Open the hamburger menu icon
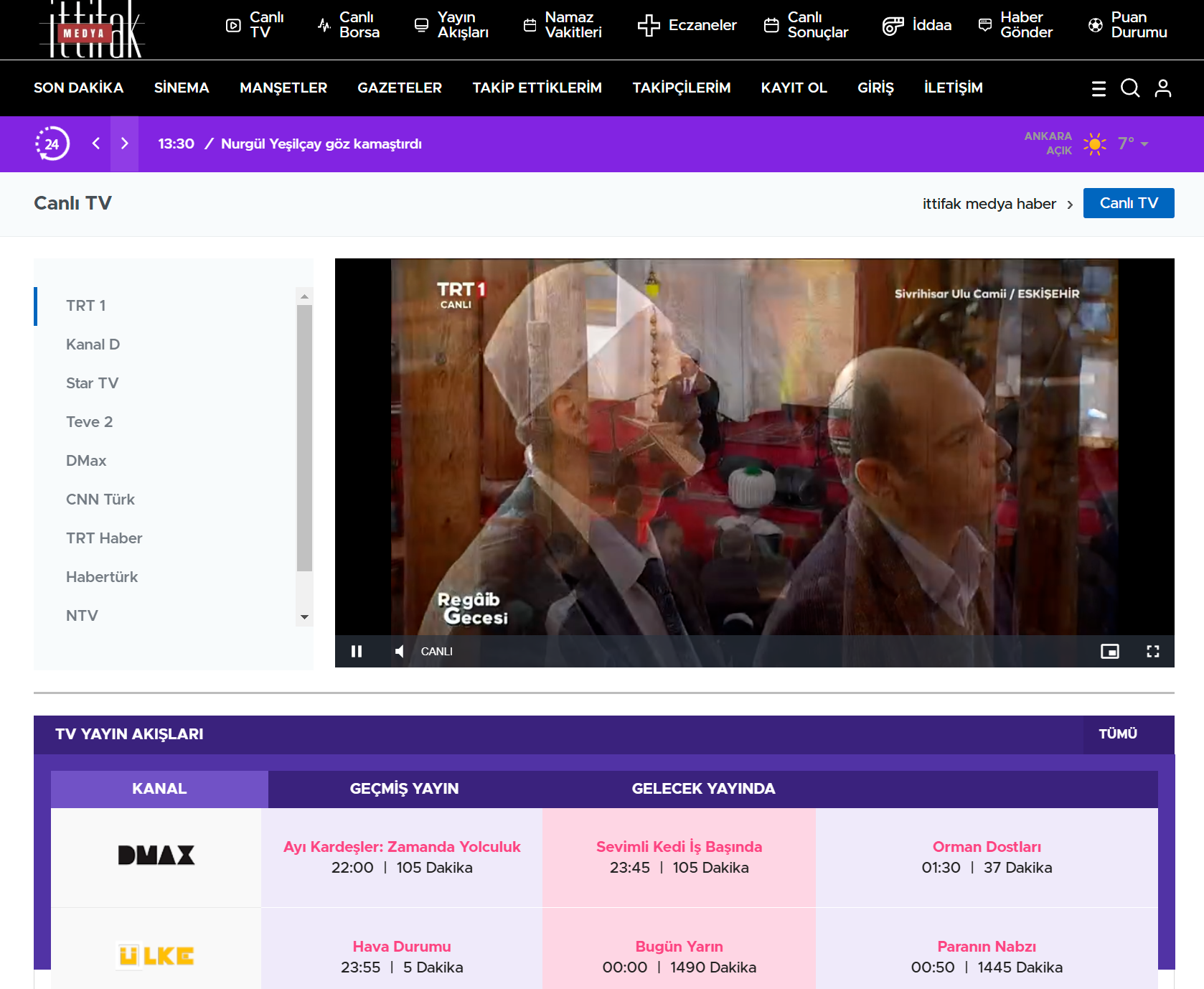 1099,88
